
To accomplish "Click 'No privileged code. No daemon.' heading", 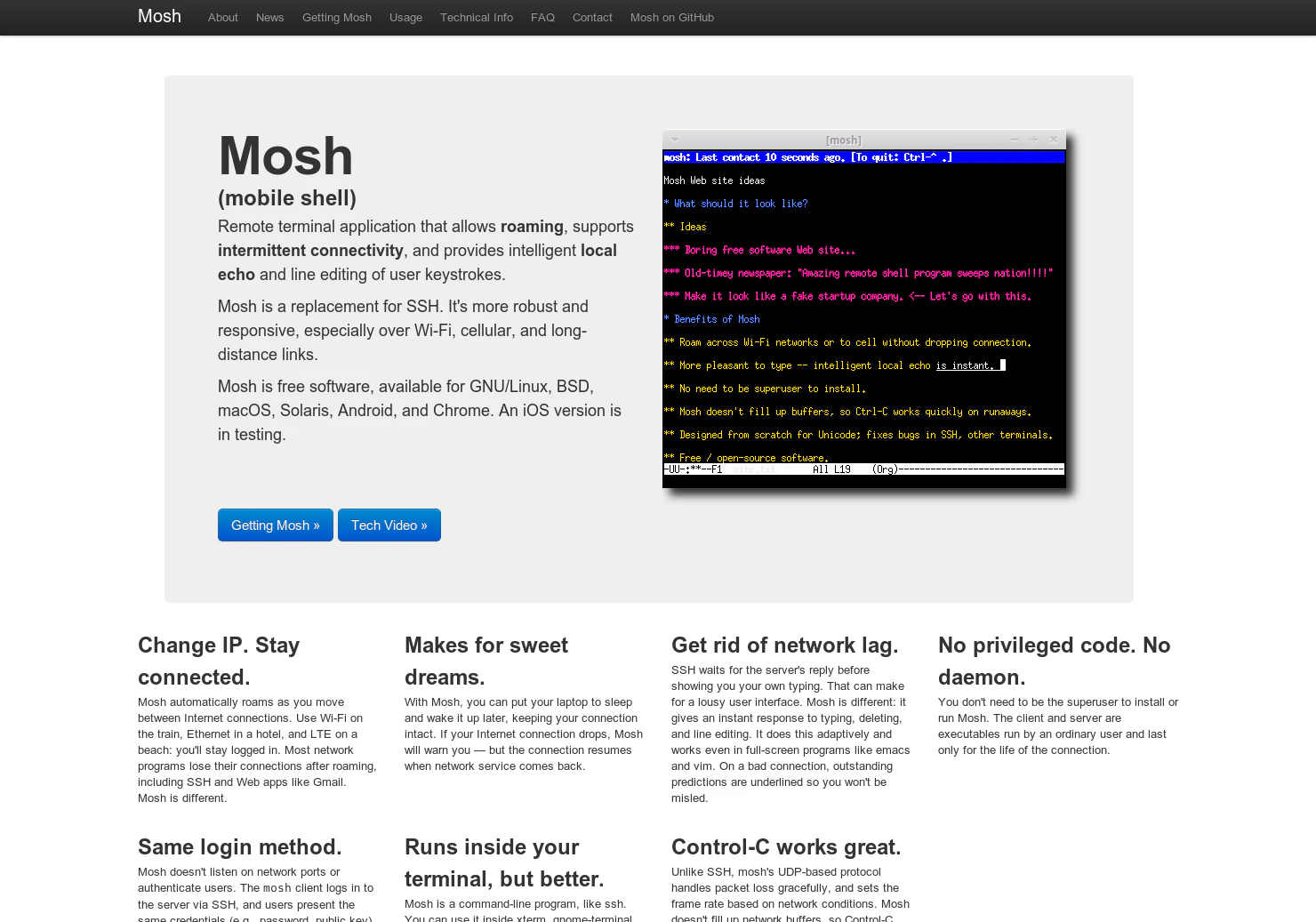I will pyautogui.click(x=1054, y=661).
